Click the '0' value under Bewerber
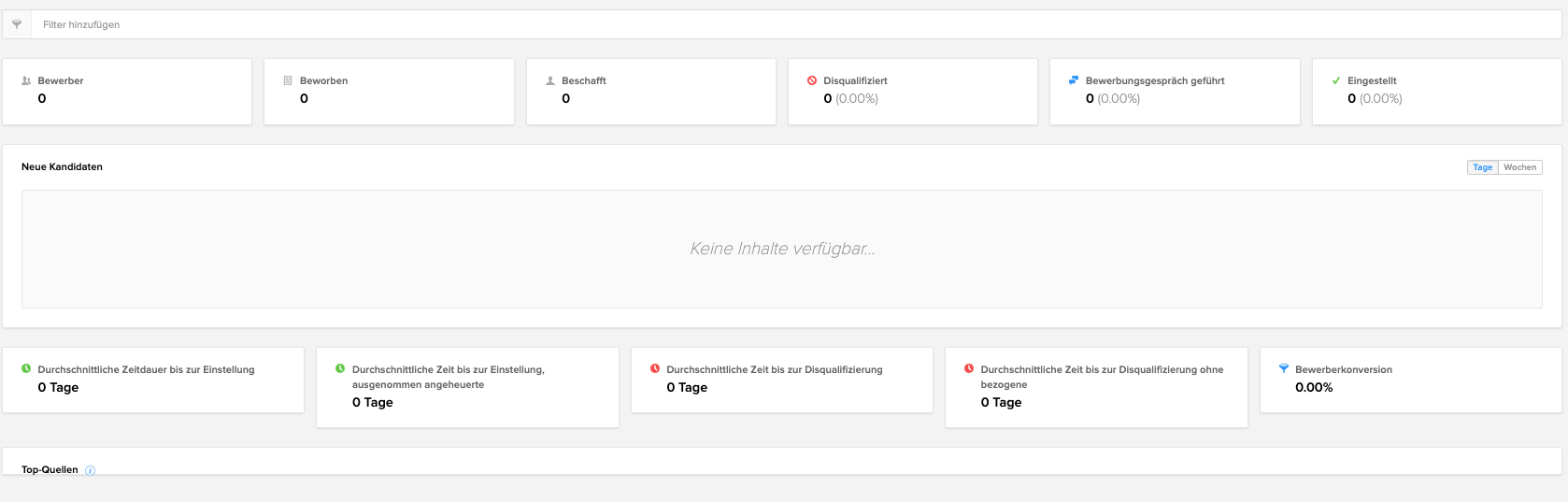Viewport: 1568px width, 502px height. click(x=42, y=98)
